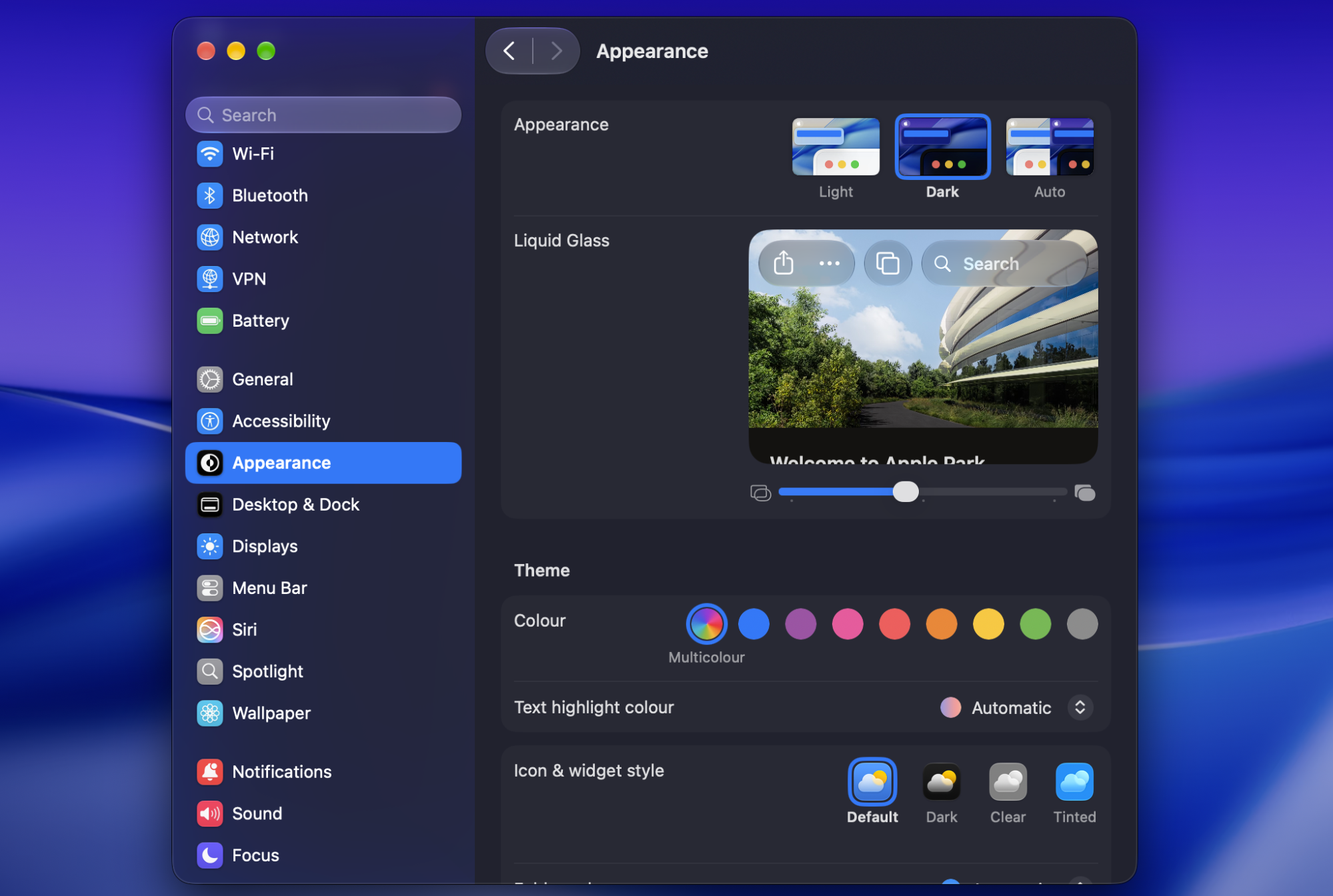The image size is (1333, 896).
Task: Open Sound settings pane
Action: [323, 813]
